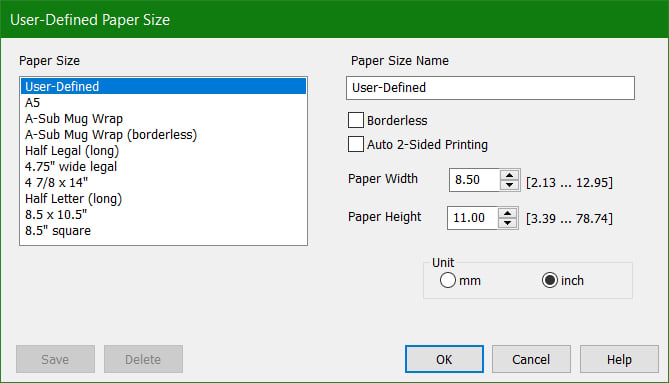The width and height of the screenshot is (669, 383).
Task: Select A-Sub Mug Wrap (borderless) entry
Action: click(163, 134)
